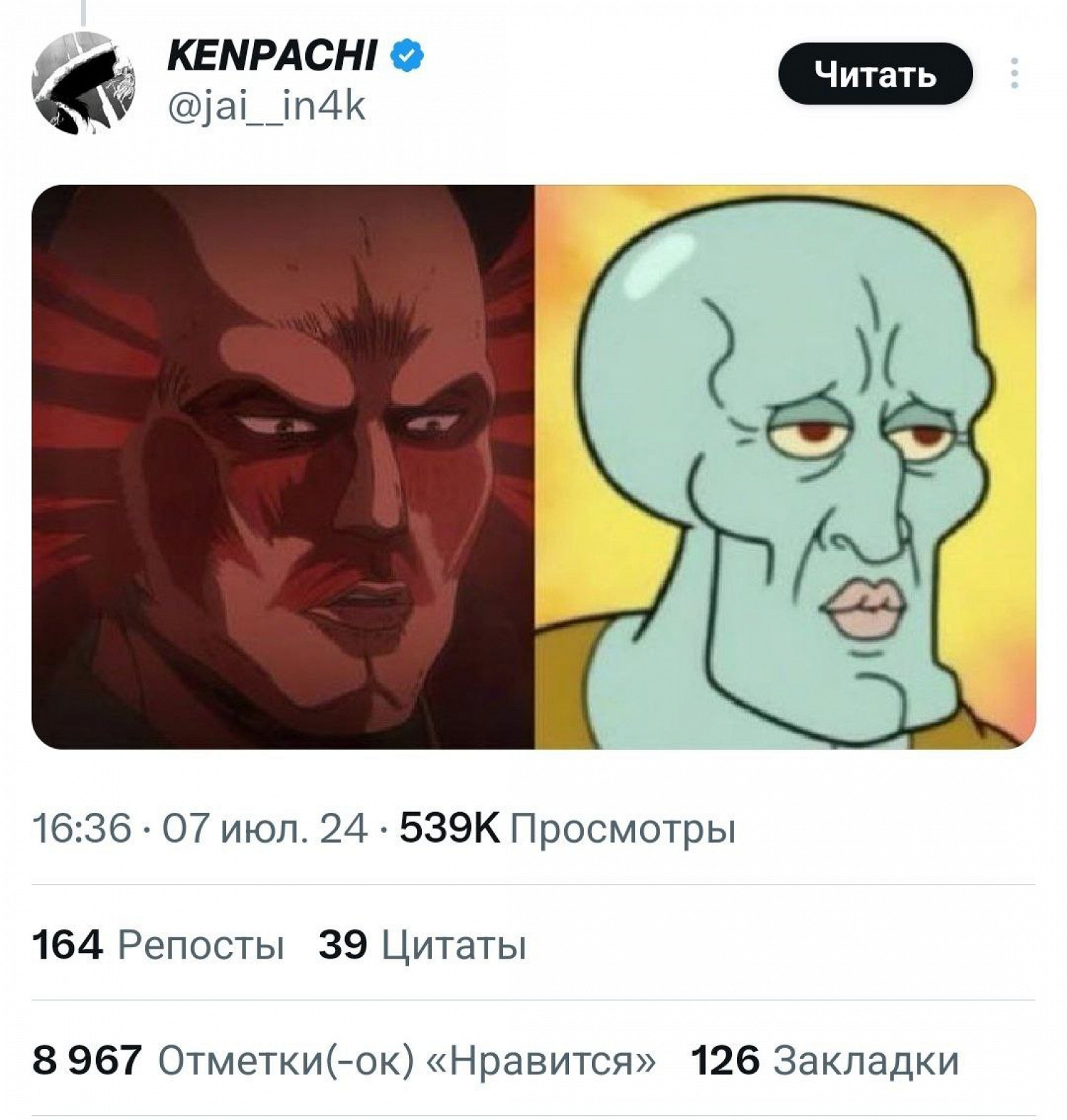Select the 39 quotes count number
The width and height of the screenshot is (1067, 1120).
point(343,945)
